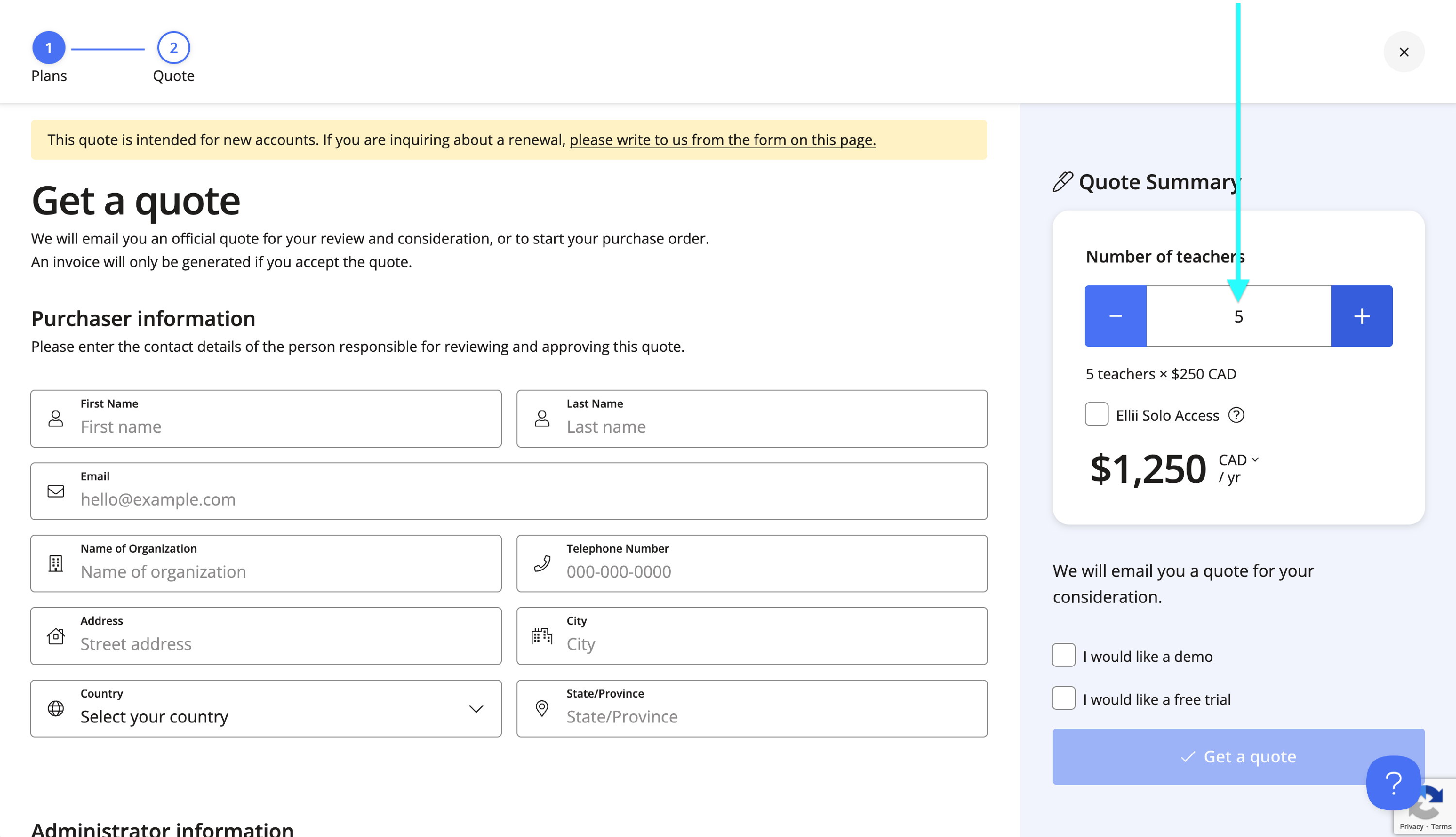Click the Ellii Solo Access help icon
The height and width of the screenshot is (837, 1456).
(1236, 415)
